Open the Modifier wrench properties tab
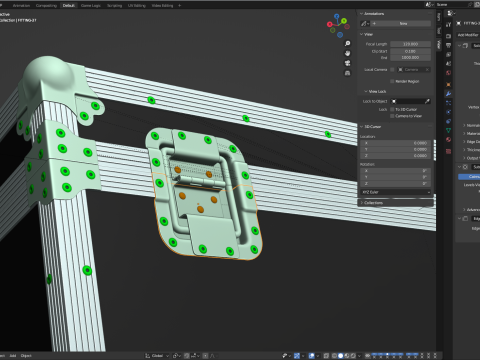 pos(449,94)
